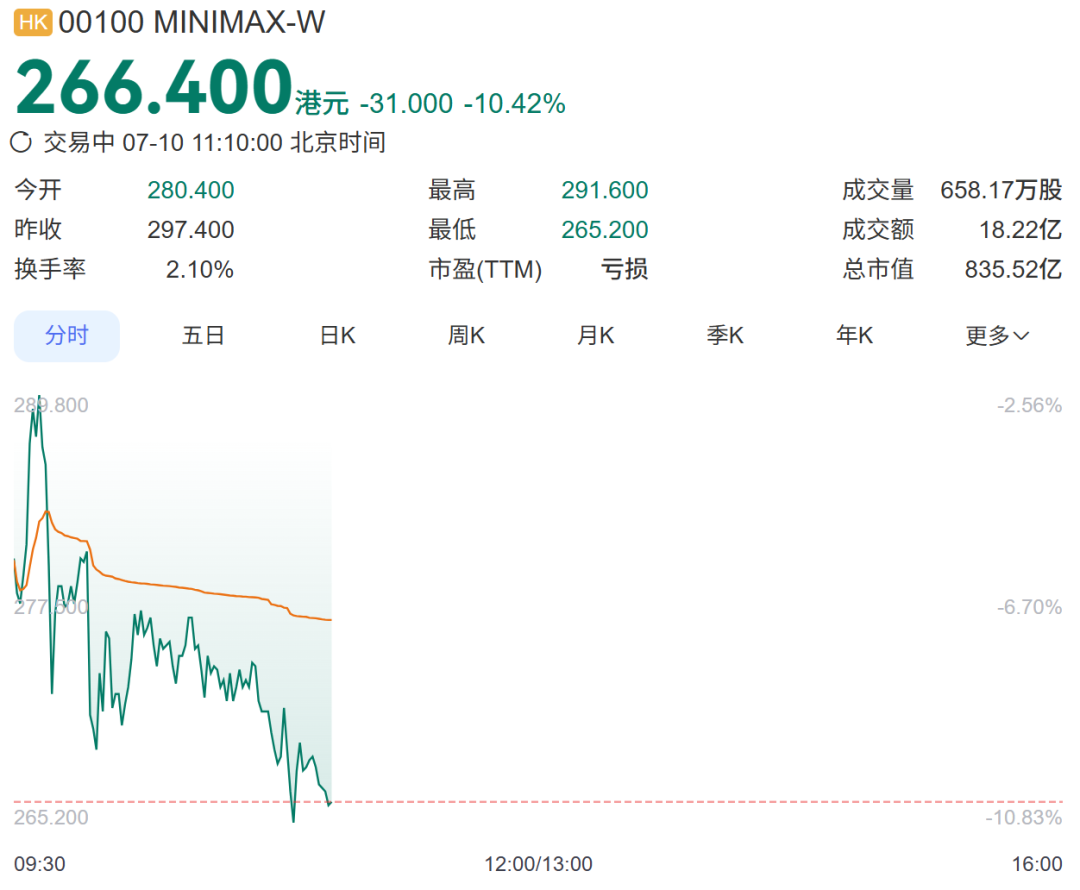Viewport: 1080px width, 890px height.
Task: Select the 分时 intraday chart tab
Action: pyautogui.click(x=67, y=335)
